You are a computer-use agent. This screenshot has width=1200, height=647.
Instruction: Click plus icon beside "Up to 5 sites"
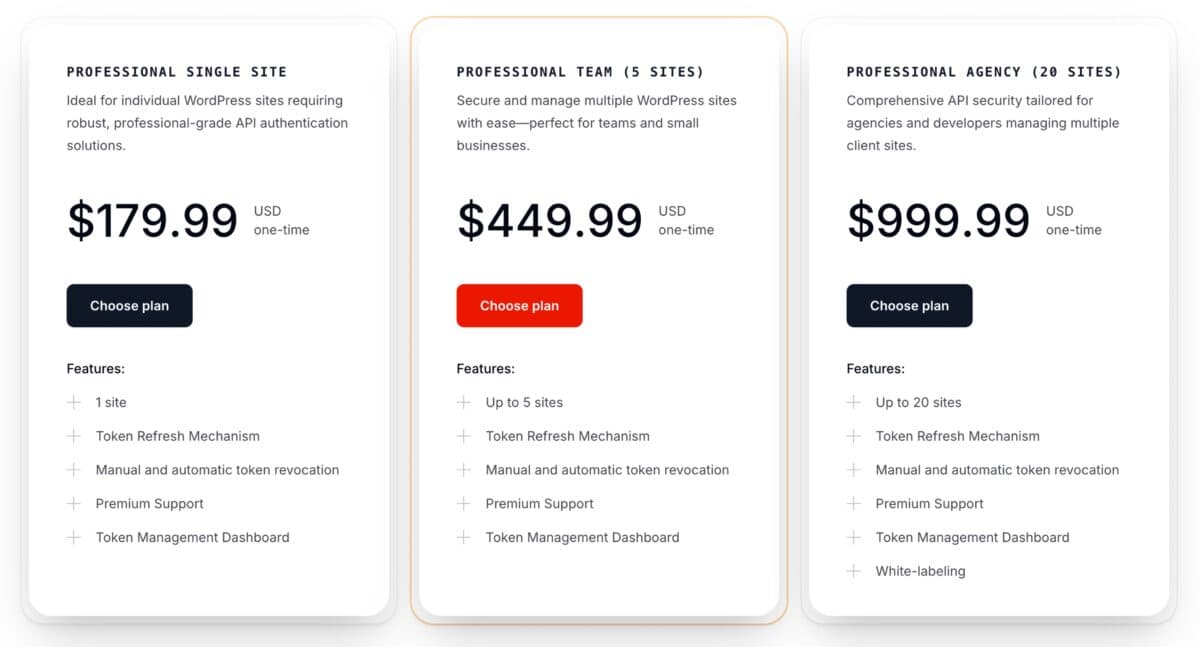[463, 402]
